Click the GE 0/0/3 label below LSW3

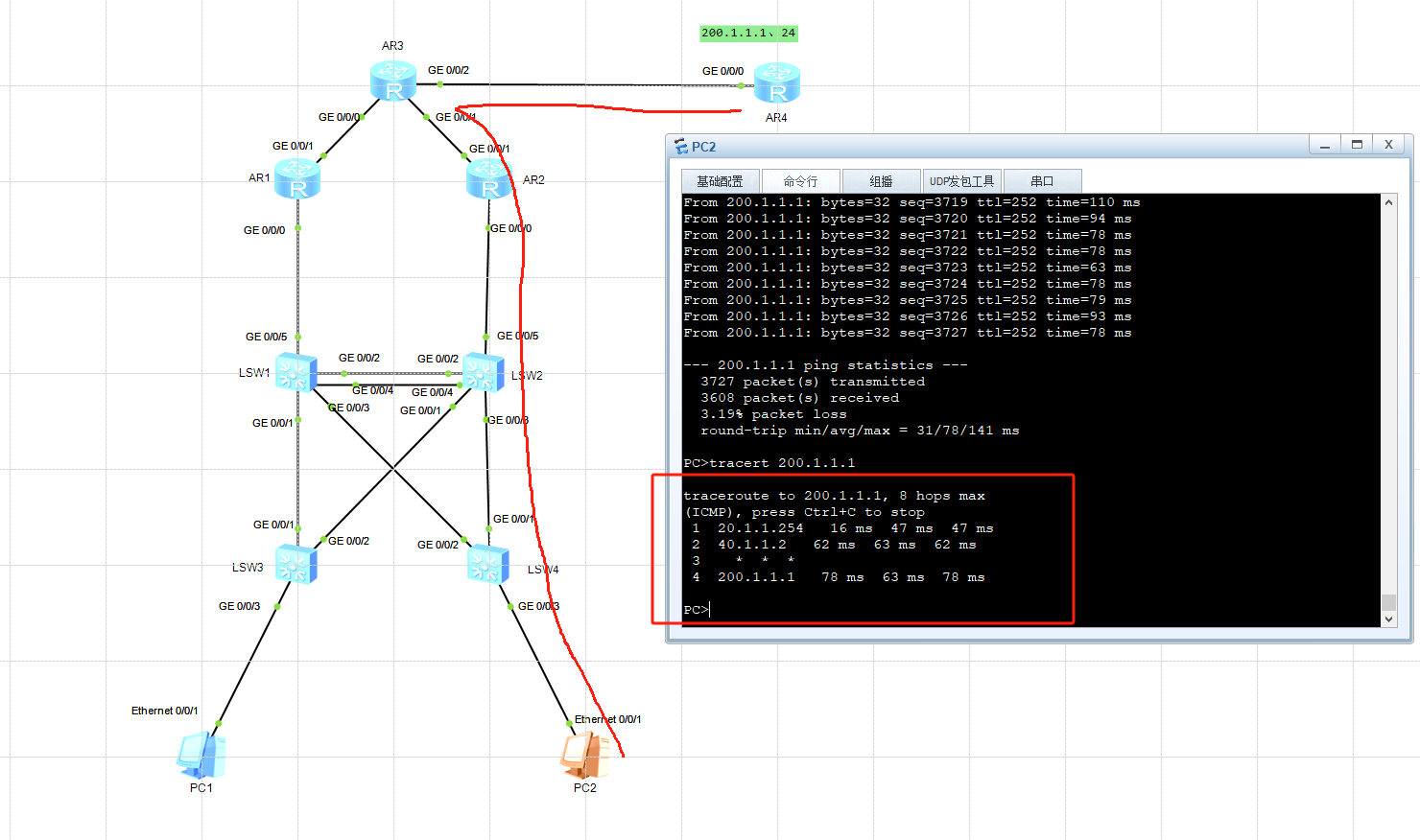[x=239, y=607]
